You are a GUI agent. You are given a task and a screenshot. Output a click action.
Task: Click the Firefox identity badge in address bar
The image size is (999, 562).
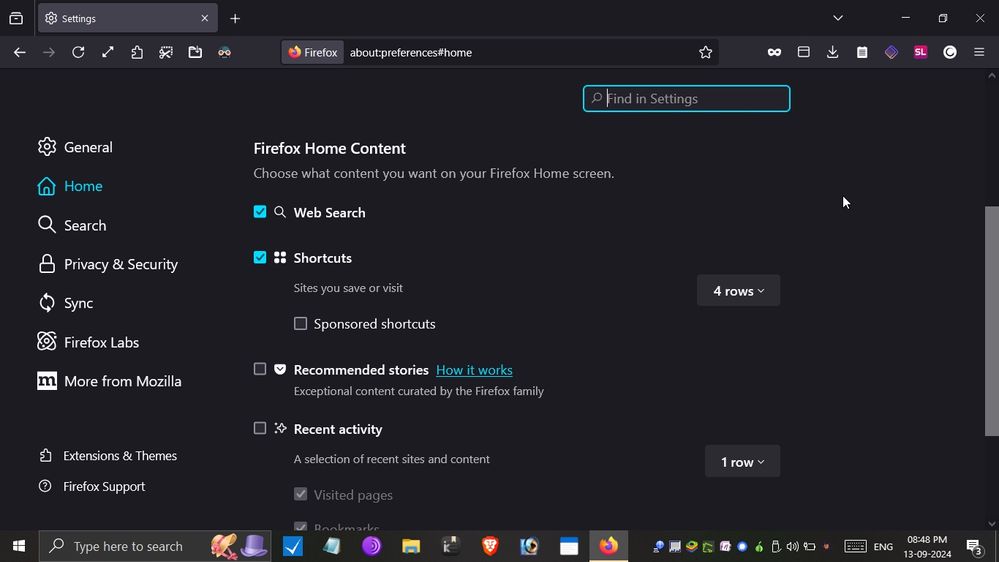click(313, 52)
